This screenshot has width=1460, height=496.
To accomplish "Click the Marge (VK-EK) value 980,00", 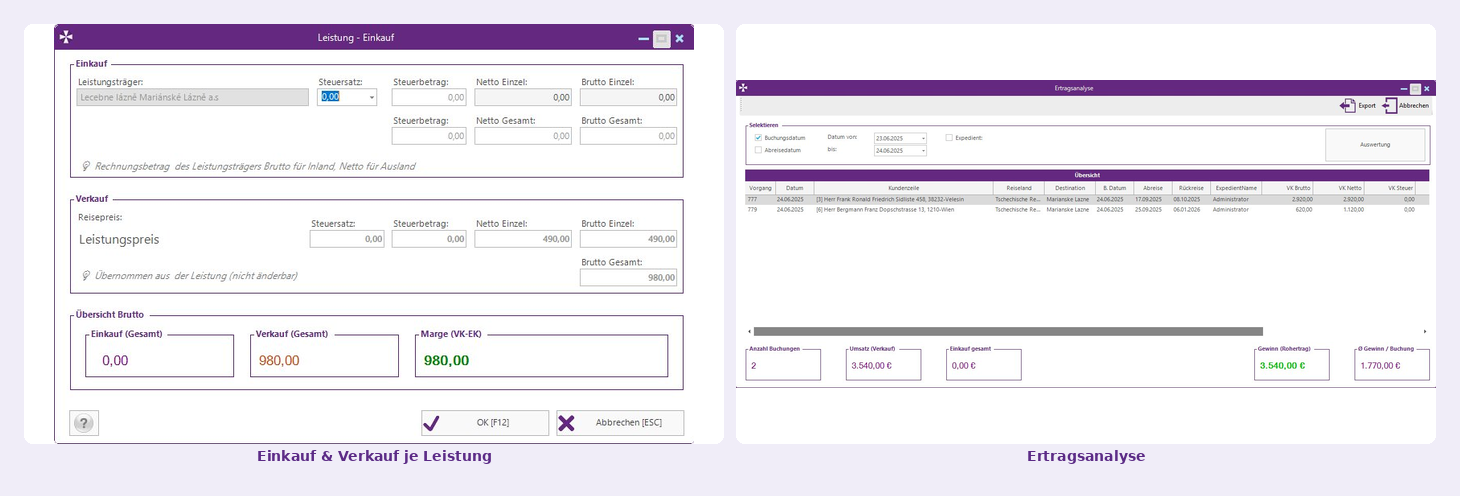I will coord(446,360).
